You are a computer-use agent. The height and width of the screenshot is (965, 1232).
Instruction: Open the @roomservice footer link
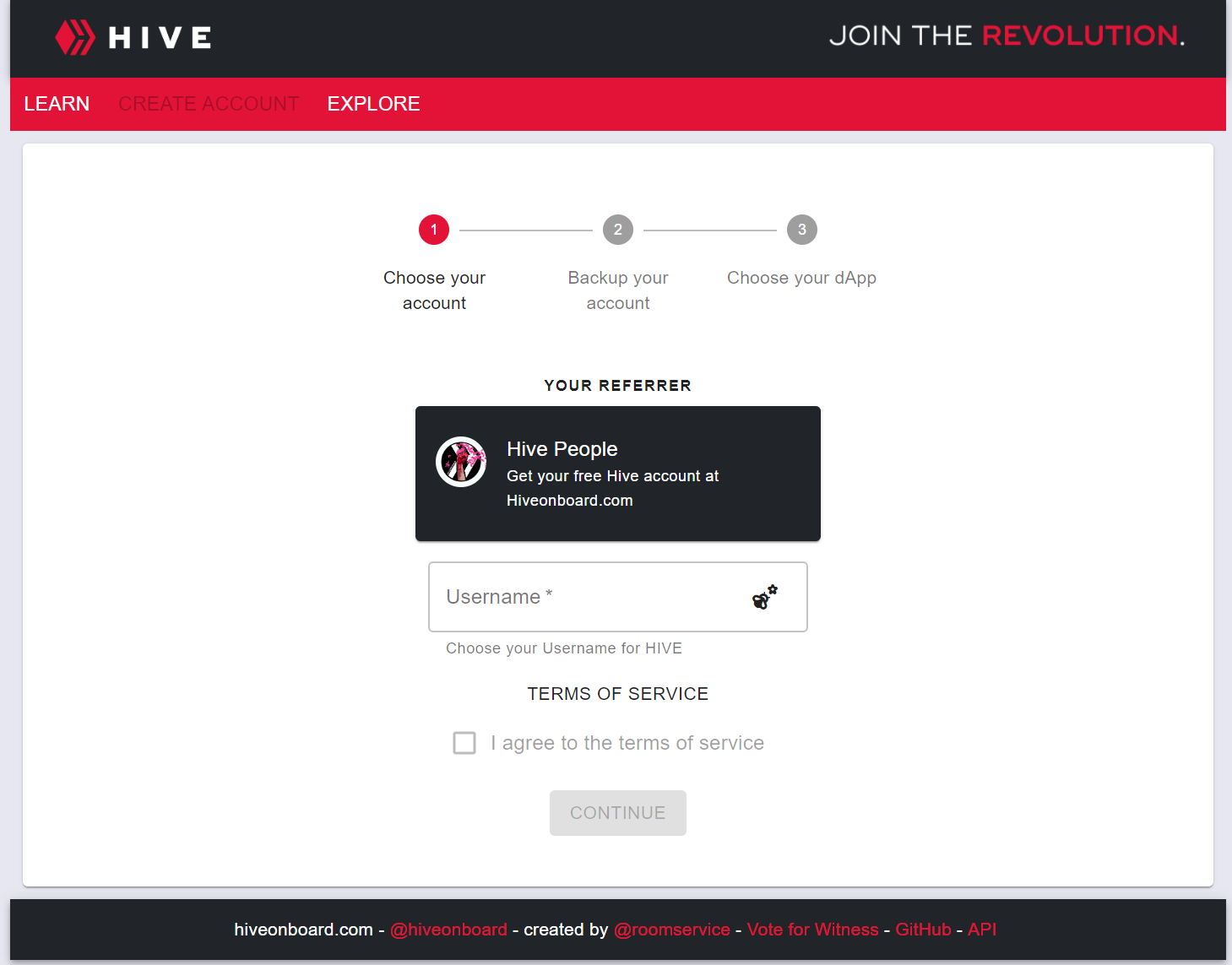pyautogui.click(x=672, y=930)
